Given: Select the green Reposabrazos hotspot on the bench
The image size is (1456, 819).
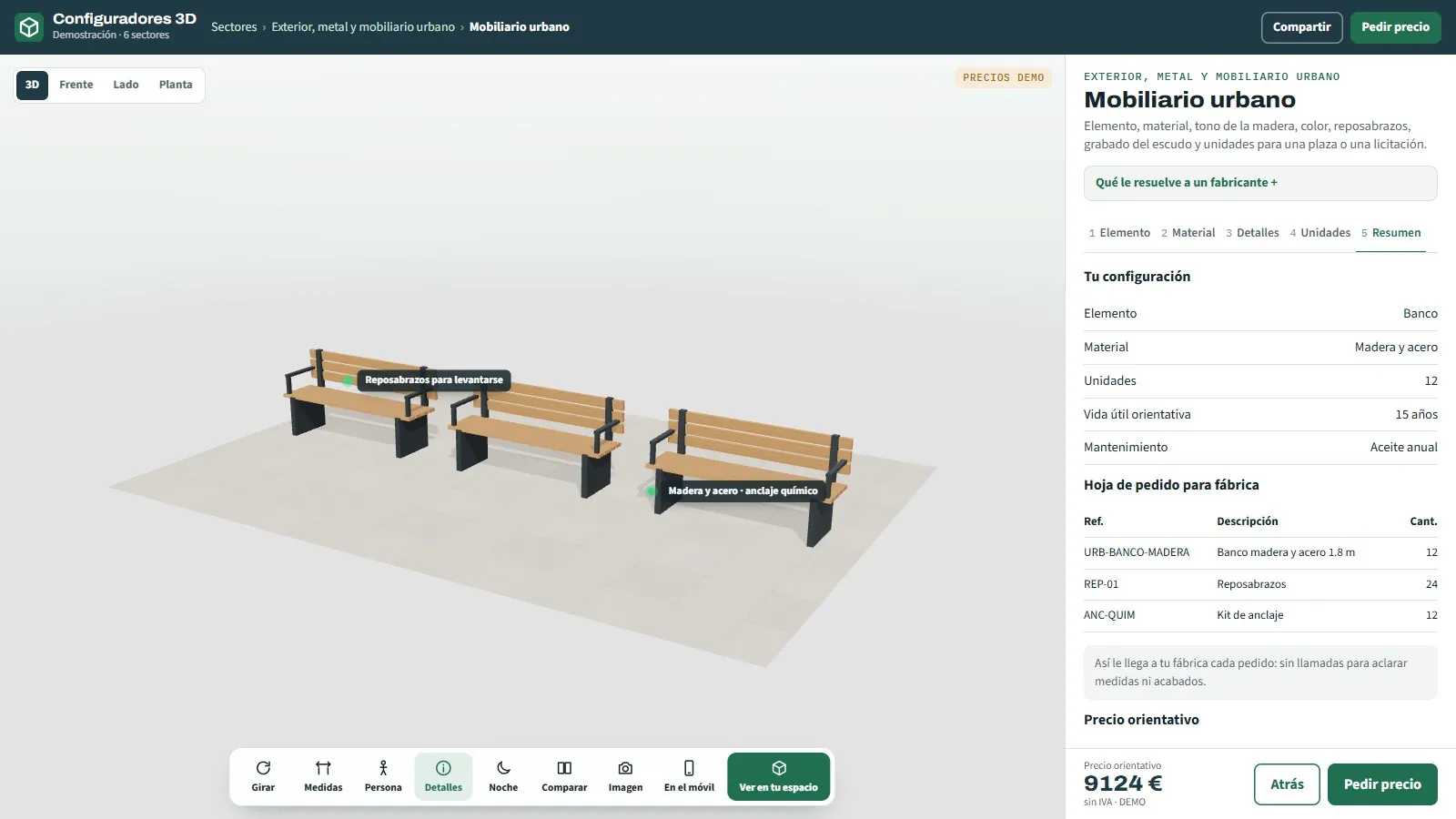Looking at the screenshot, I should [x=349, y=380].
